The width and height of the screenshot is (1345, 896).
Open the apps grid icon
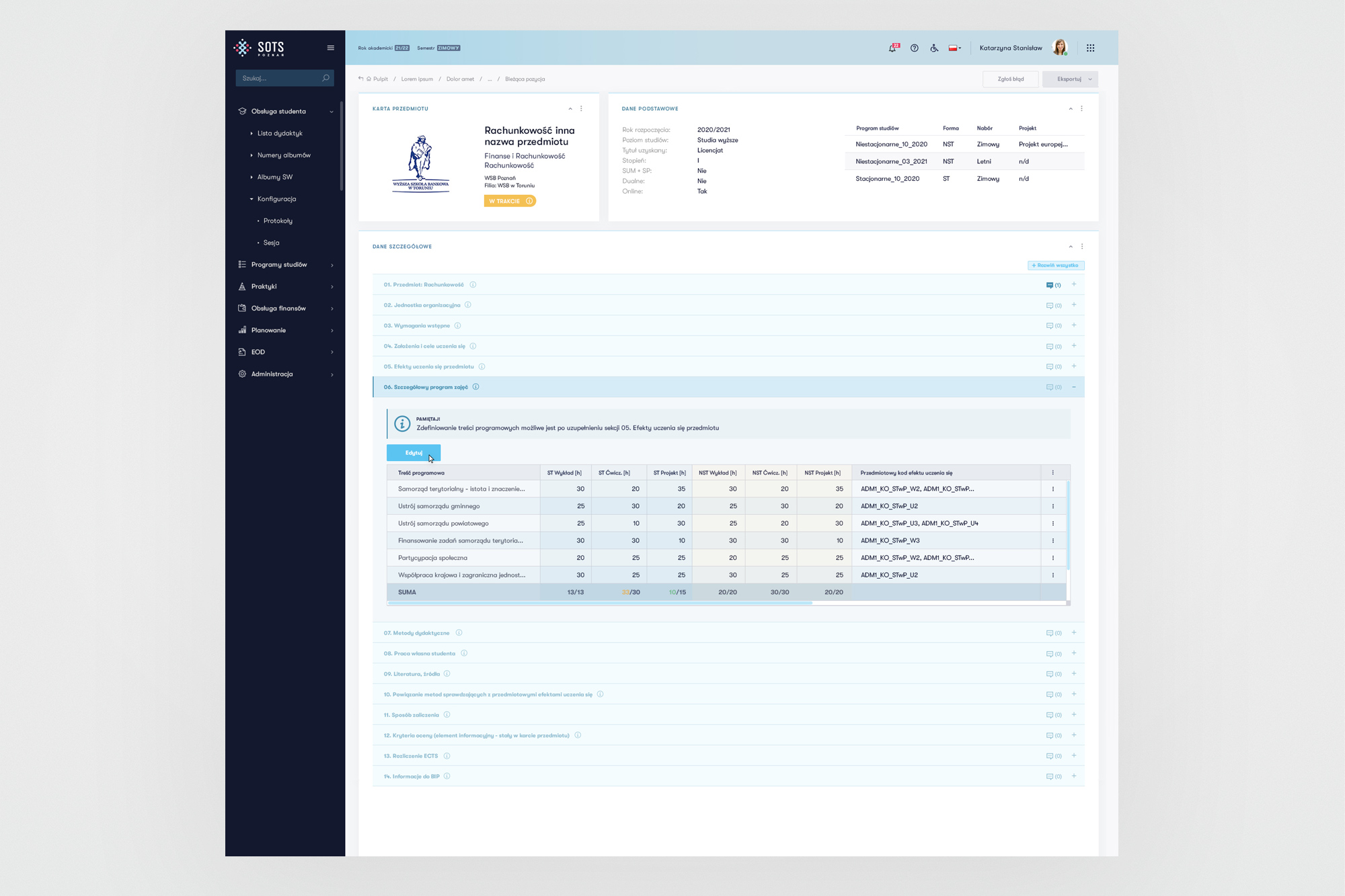point(1090,48)
